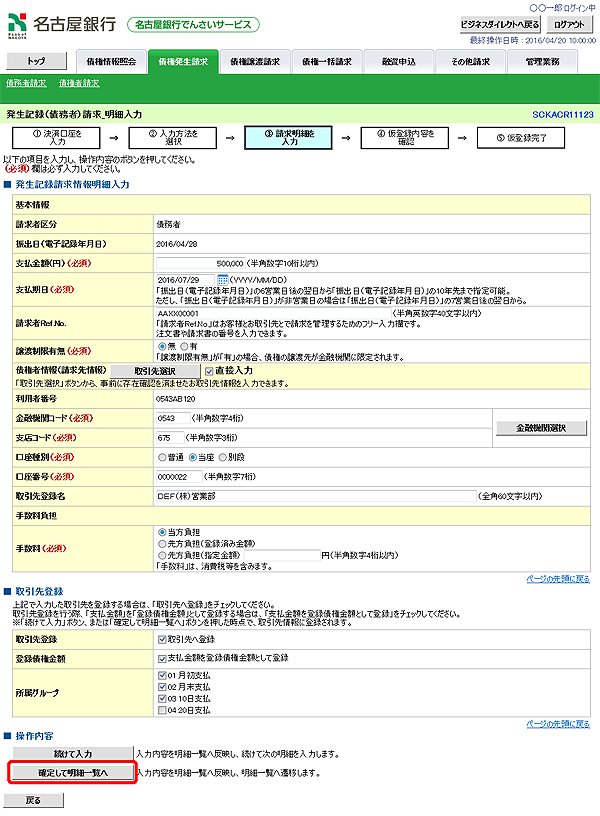Click 戻る button at bottom
600x816 pixels.
tap(33, 800)
